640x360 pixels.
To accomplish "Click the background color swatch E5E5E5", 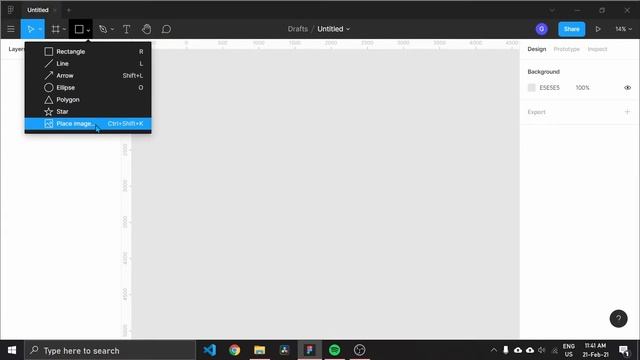I will pyautogui.click(x=531, y=88).
